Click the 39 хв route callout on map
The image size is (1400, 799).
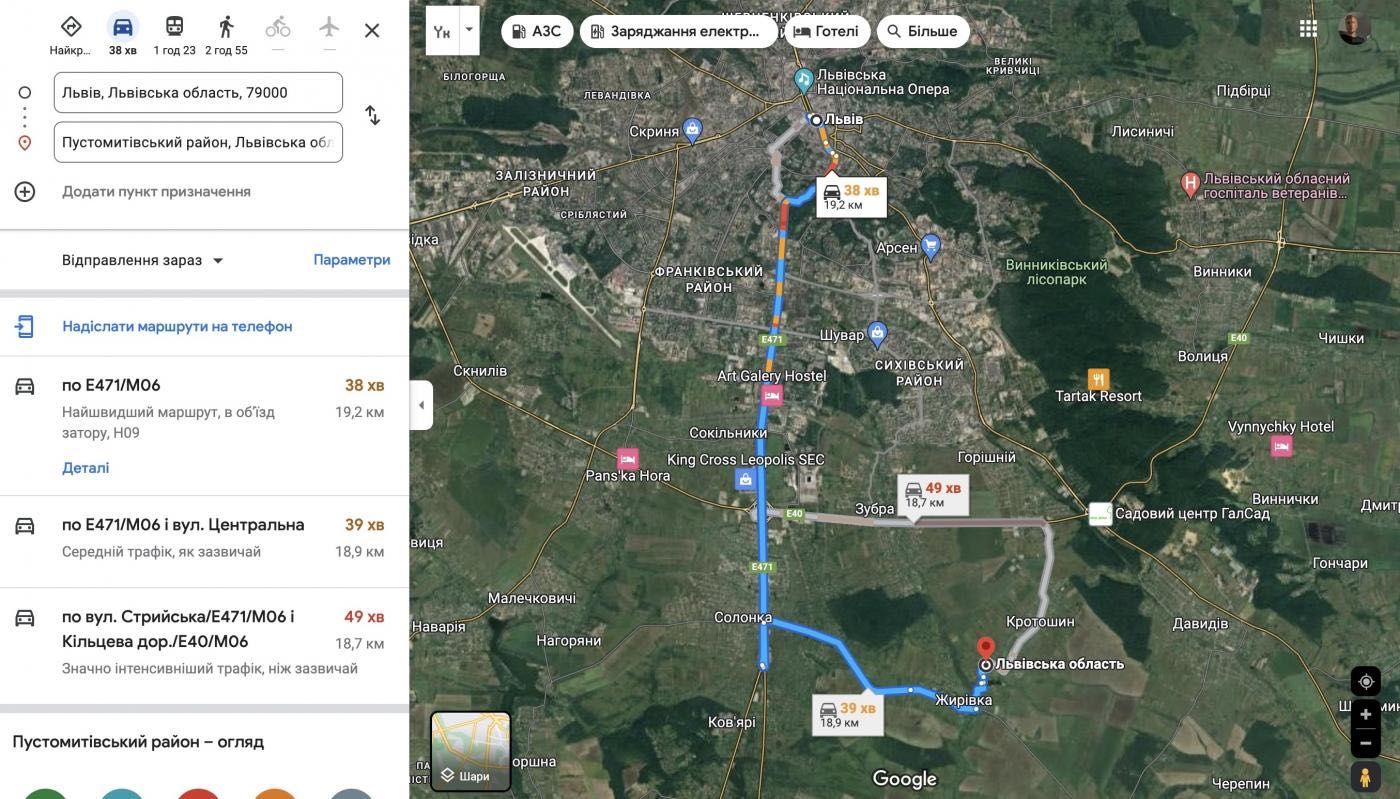tap(848, 714)
